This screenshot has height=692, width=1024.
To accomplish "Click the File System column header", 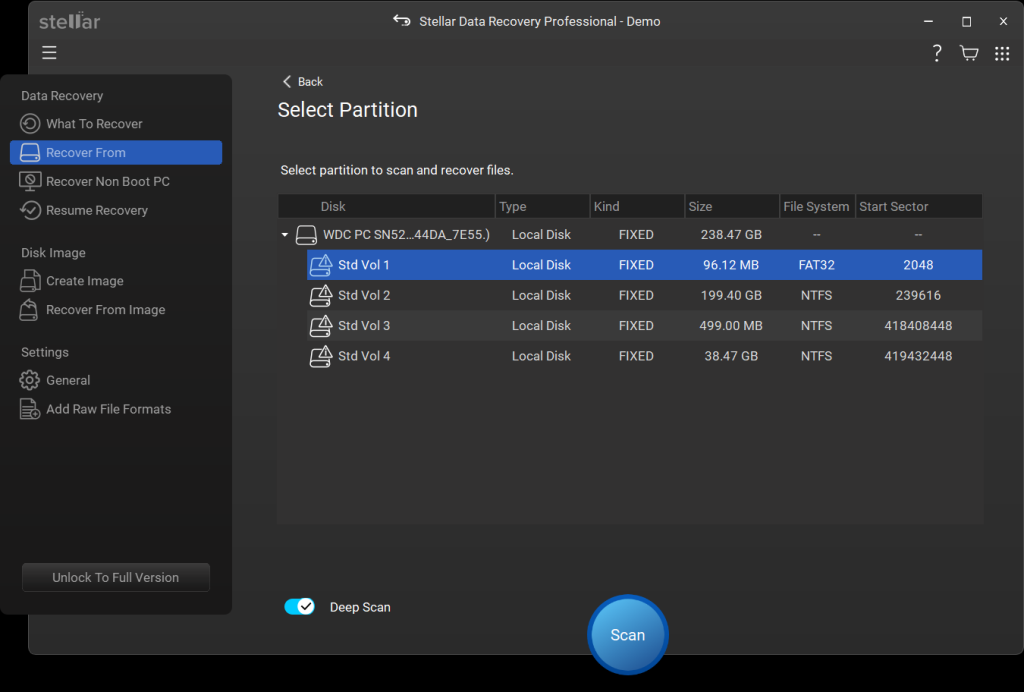I will pos(817,206).
